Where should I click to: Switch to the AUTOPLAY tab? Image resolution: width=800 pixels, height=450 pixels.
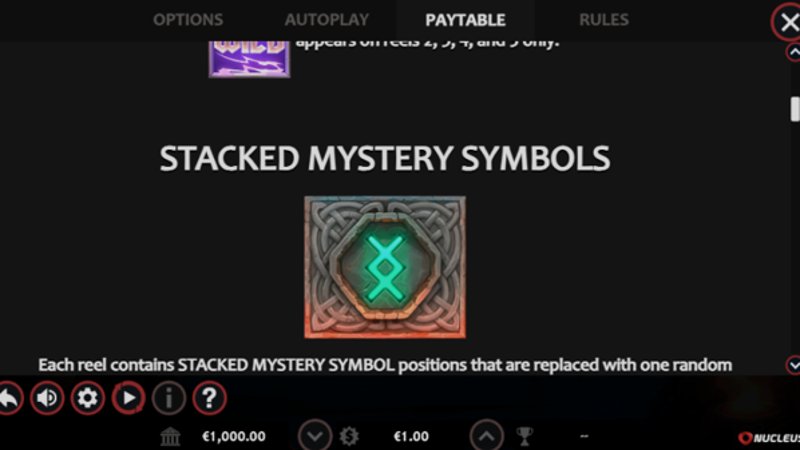(x=327, y=20)
